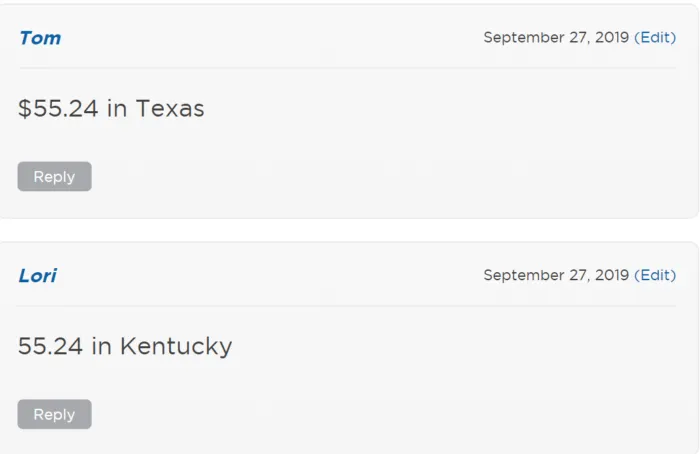700x454 pixels.
Task: Open Lori's author profile name
Action: 38,276
